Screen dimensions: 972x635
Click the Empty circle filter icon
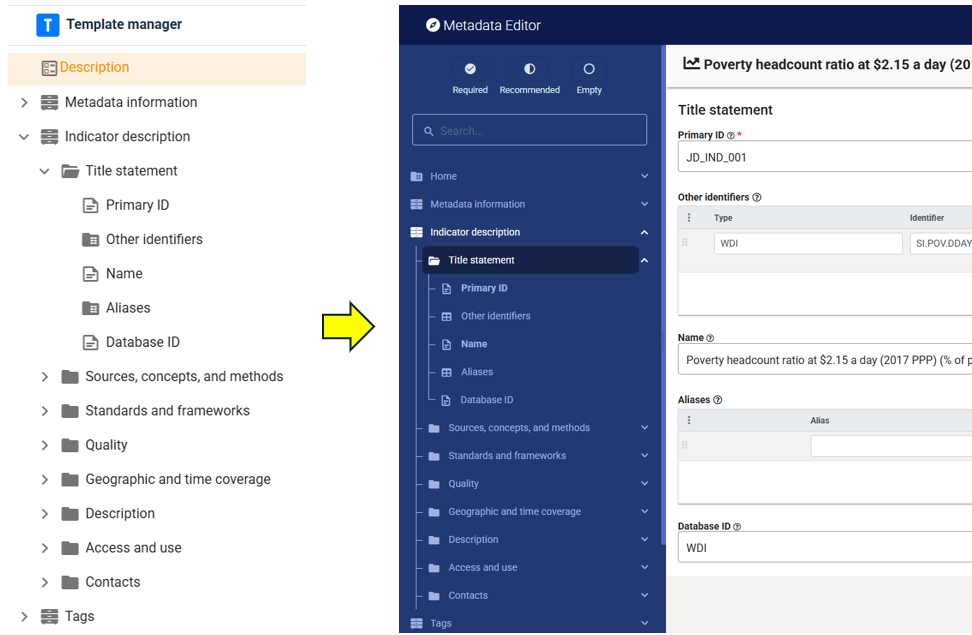pos(589,69)
